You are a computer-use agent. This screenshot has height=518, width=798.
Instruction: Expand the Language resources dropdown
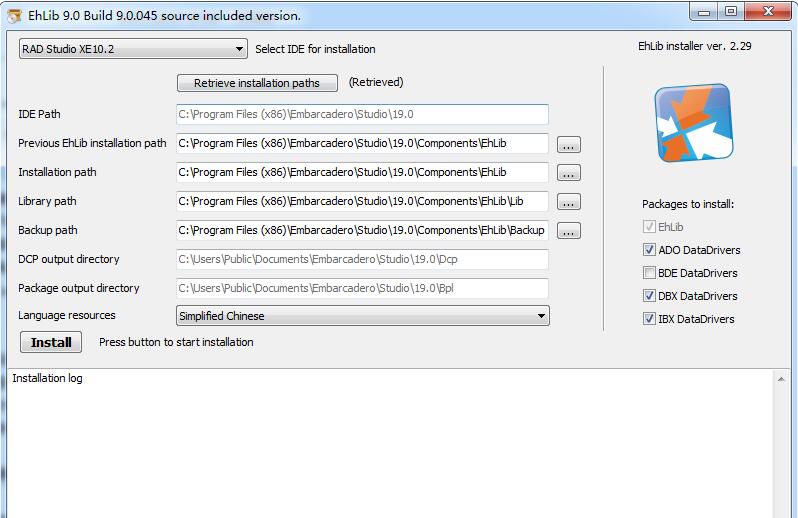click(x=362, y=316)
